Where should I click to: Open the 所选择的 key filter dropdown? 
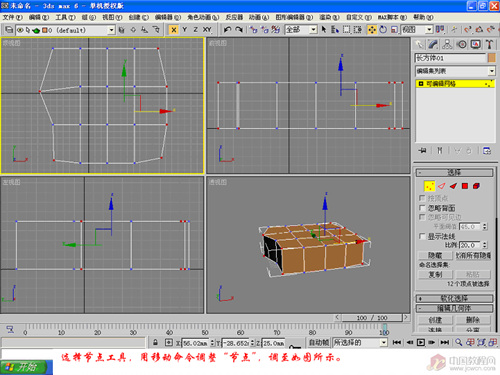(x=384, y=342)
